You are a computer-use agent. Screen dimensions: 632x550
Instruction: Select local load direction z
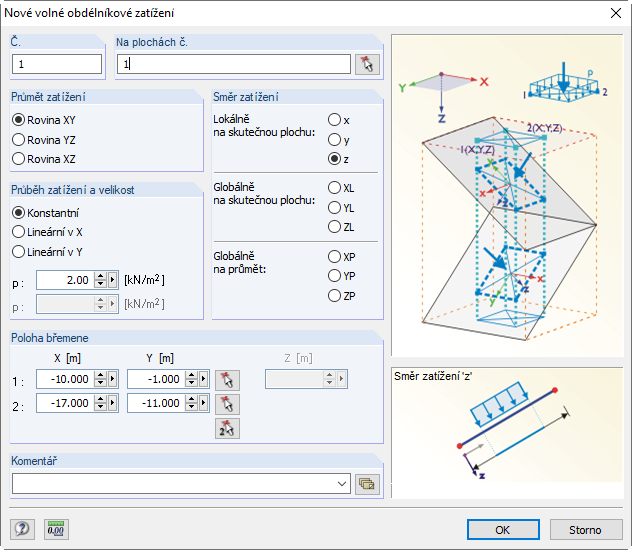[x=339, y=159]
